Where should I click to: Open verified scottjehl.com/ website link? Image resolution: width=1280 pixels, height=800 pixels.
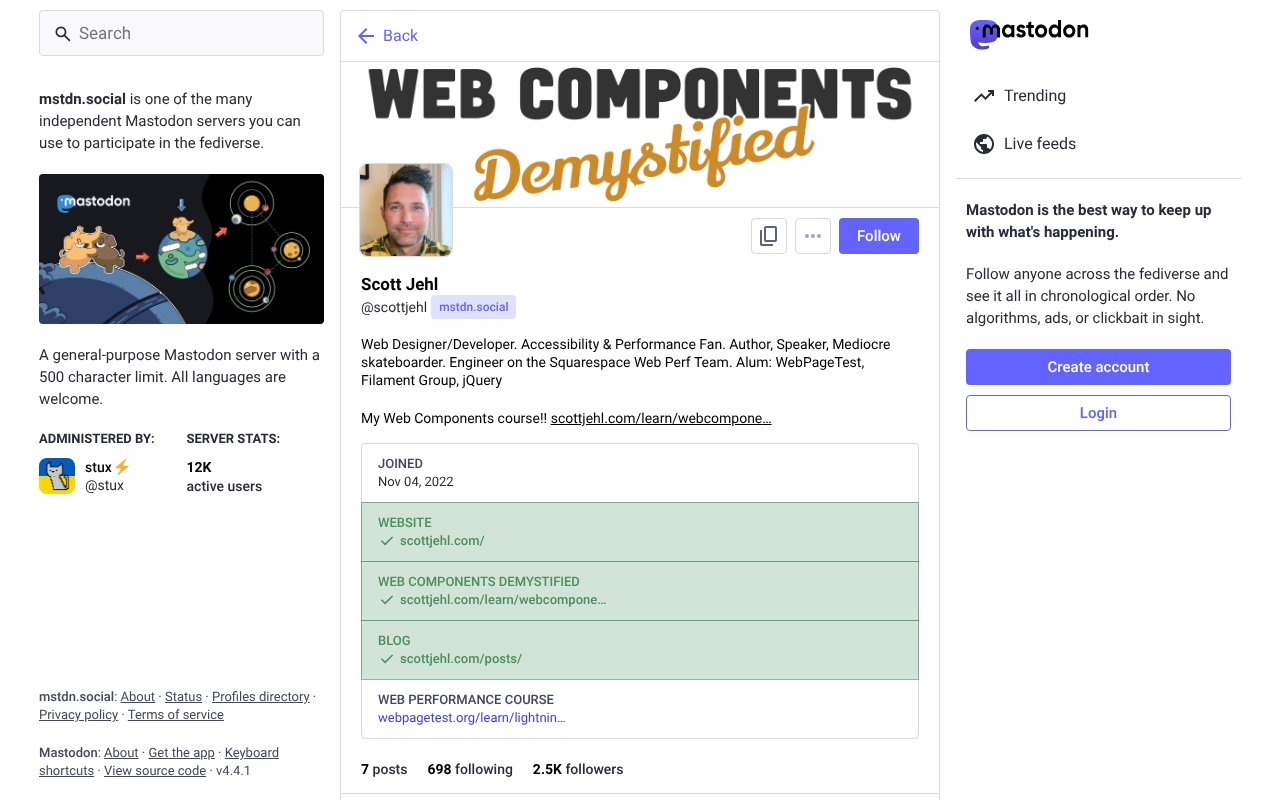point(442,541)
